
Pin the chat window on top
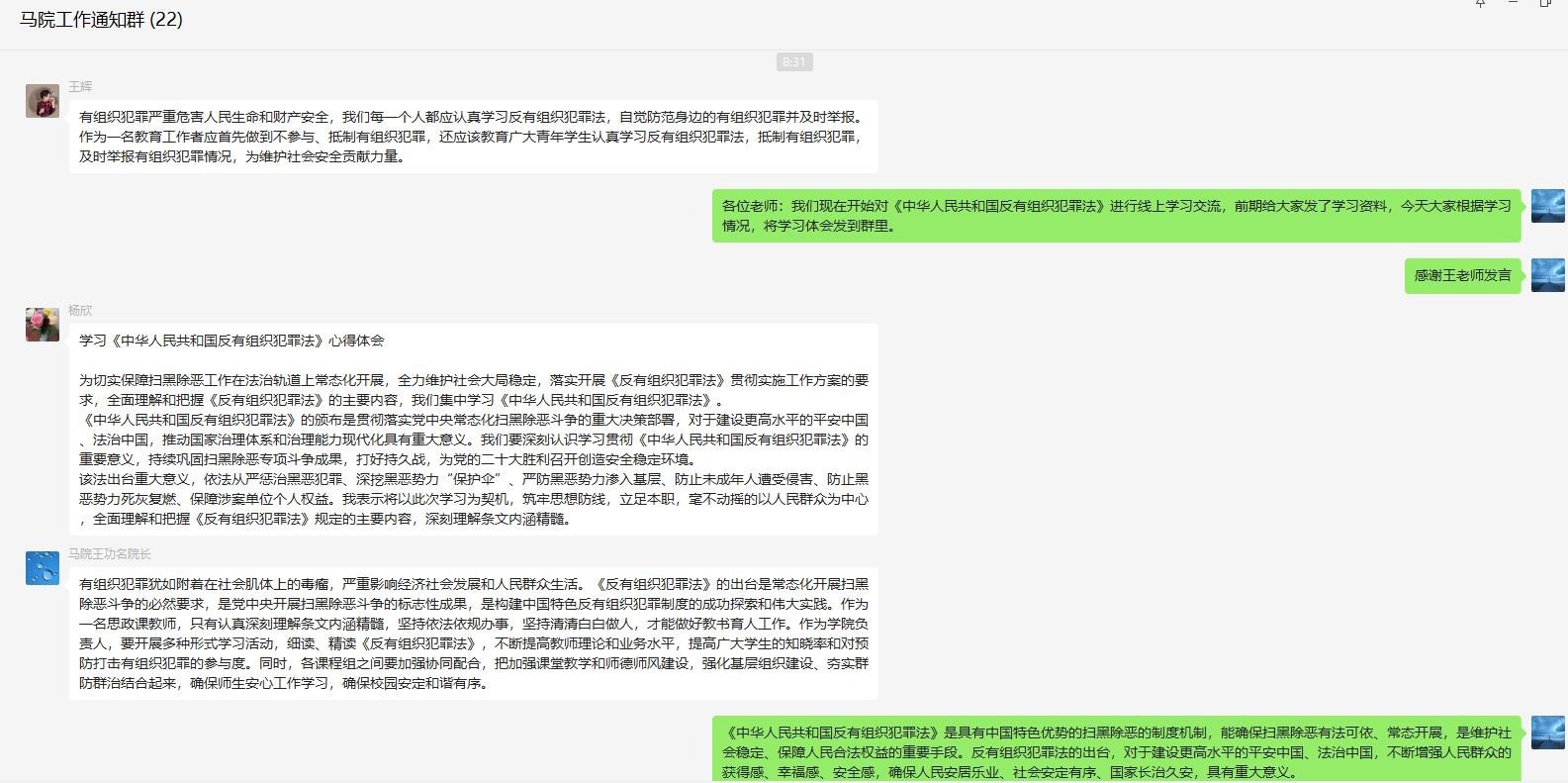pos(1480,4)
